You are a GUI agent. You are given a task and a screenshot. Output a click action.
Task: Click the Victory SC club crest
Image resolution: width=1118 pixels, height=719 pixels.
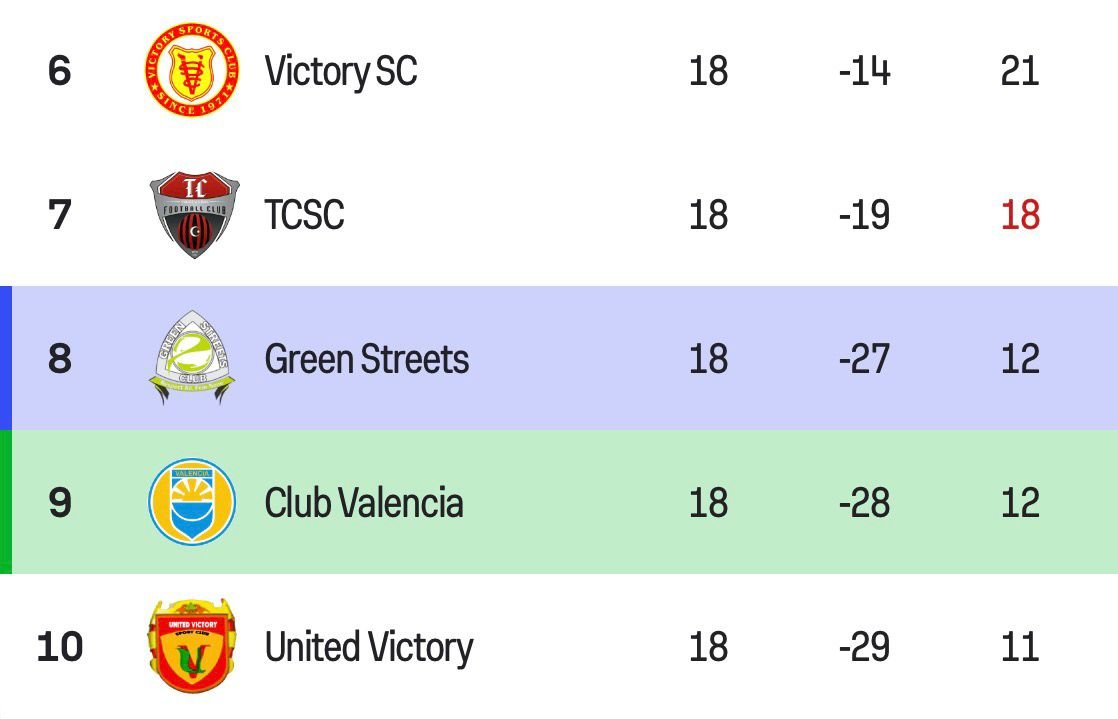click(x=192, y=70)
